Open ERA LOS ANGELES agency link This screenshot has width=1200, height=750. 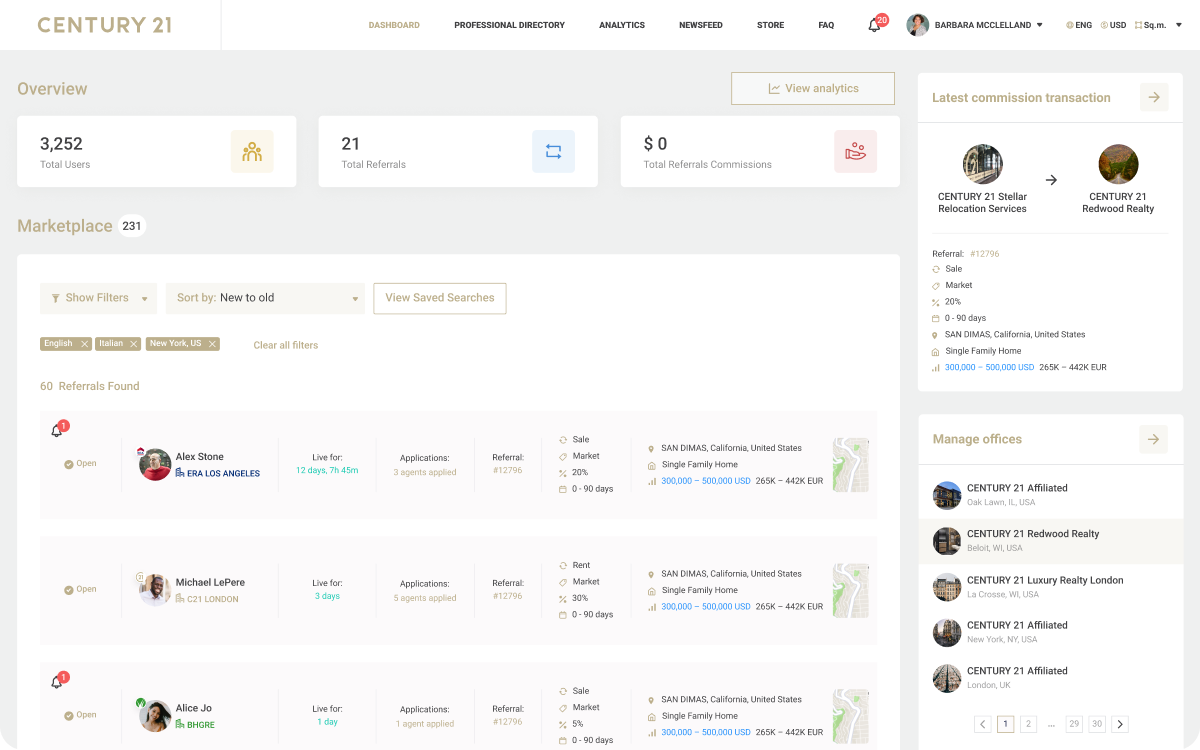pyautogui.click(x=217, y=473)
